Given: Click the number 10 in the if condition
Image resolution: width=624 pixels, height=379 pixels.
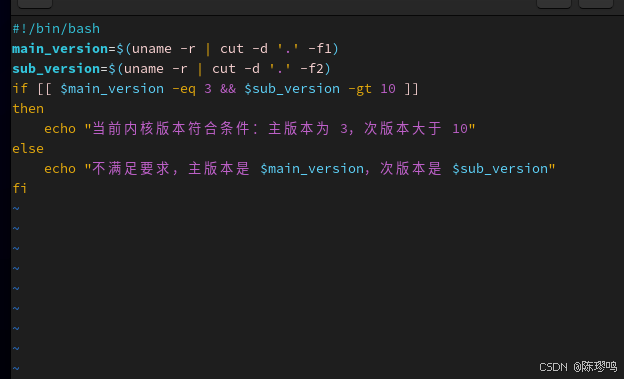Looking at the screenshot, I should pyautogui.click(x=388, y=88).
